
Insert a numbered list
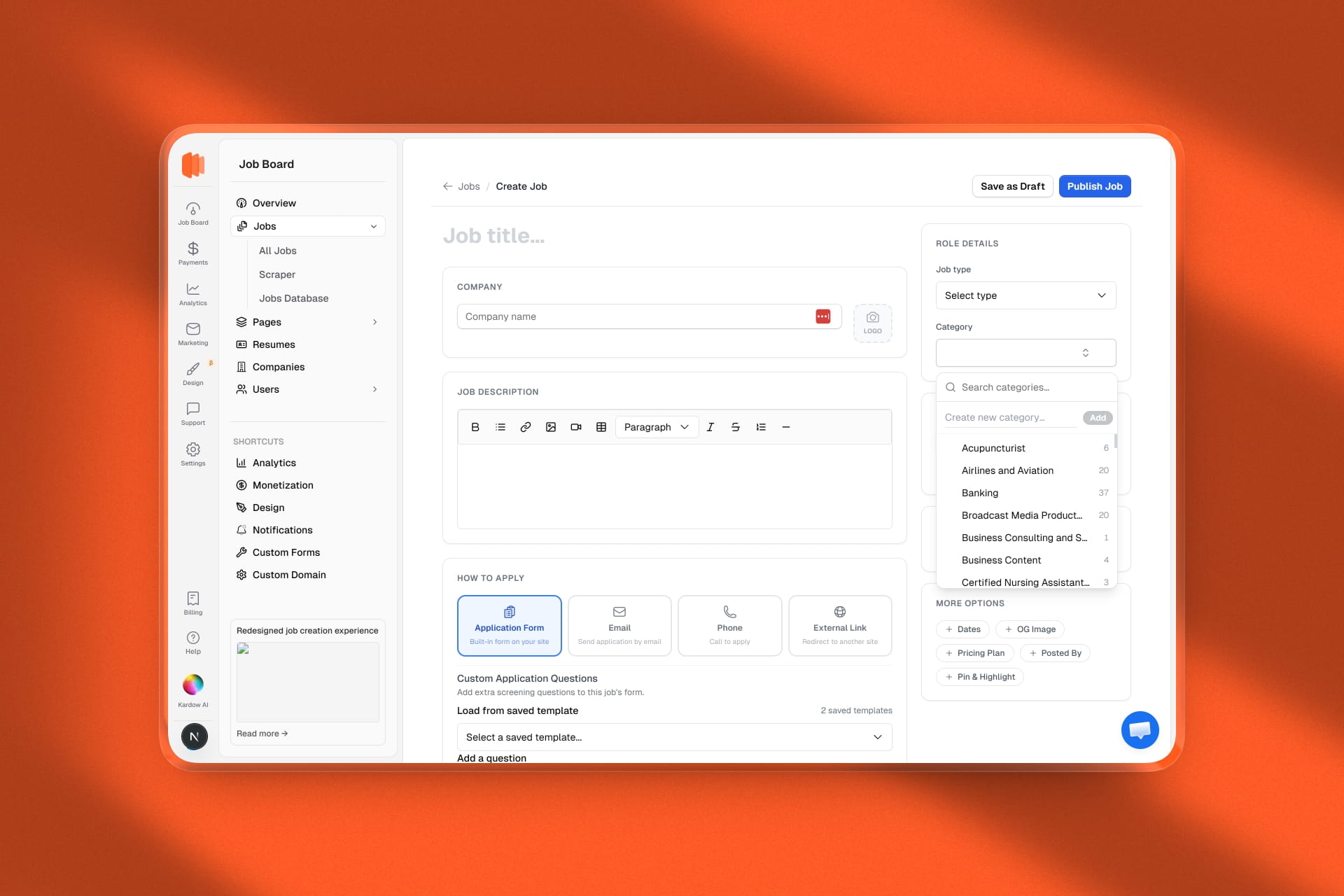(x=761, y=427)
